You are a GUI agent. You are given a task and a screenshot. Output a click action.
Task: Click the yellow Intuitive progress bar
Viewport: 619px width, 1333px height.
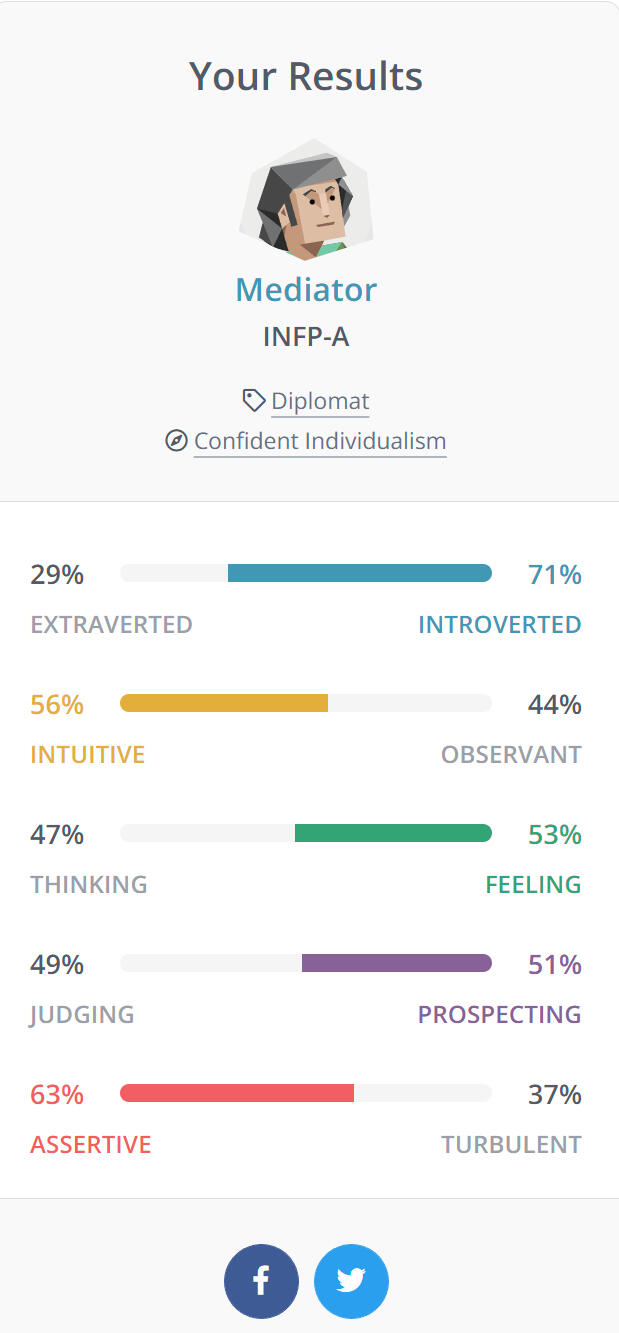click(224, 703)
